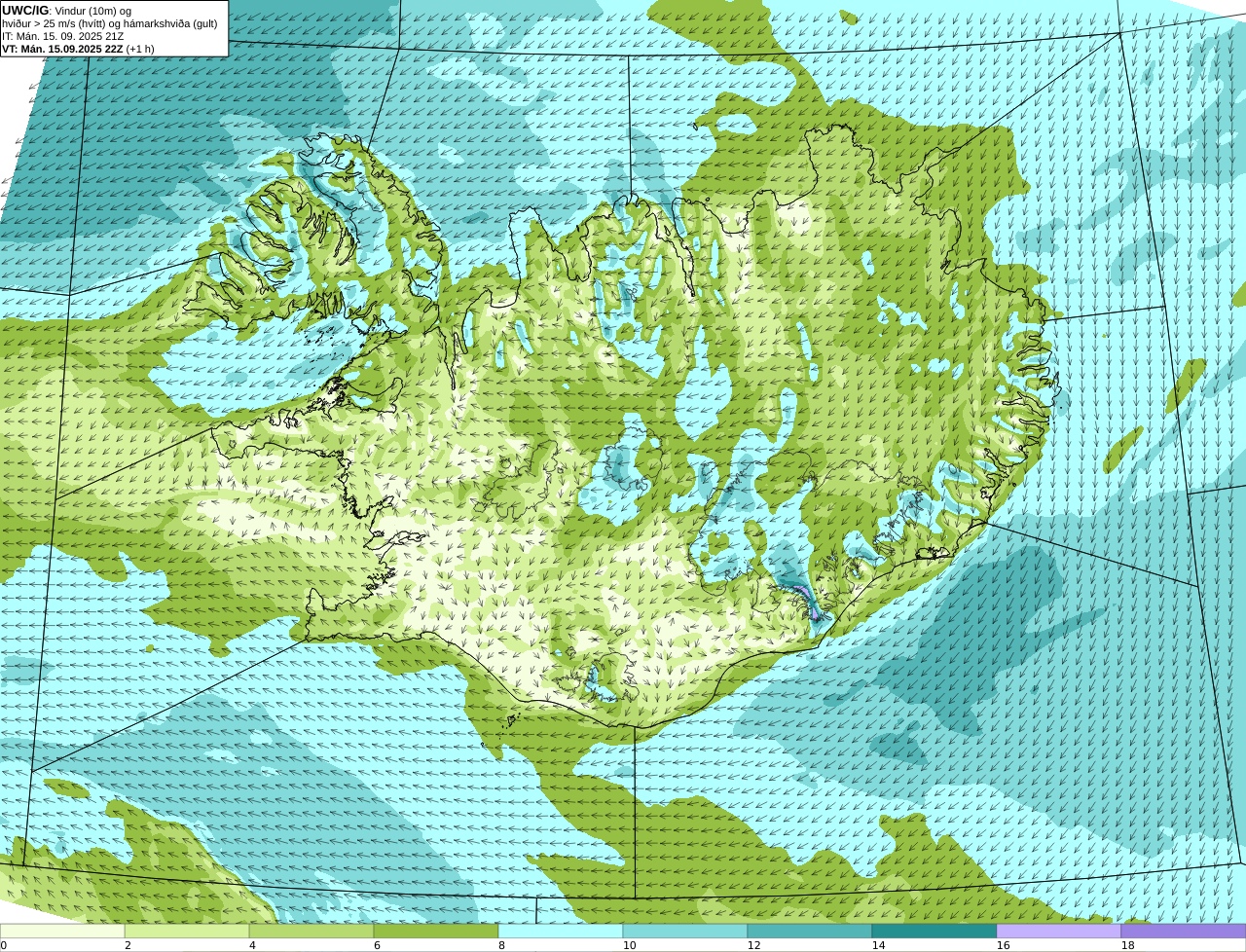Click the 8–10 m/s pale cyan legend swatch
The height and width of the screenshot is (952, 1246).
click(x=561, y=931)
